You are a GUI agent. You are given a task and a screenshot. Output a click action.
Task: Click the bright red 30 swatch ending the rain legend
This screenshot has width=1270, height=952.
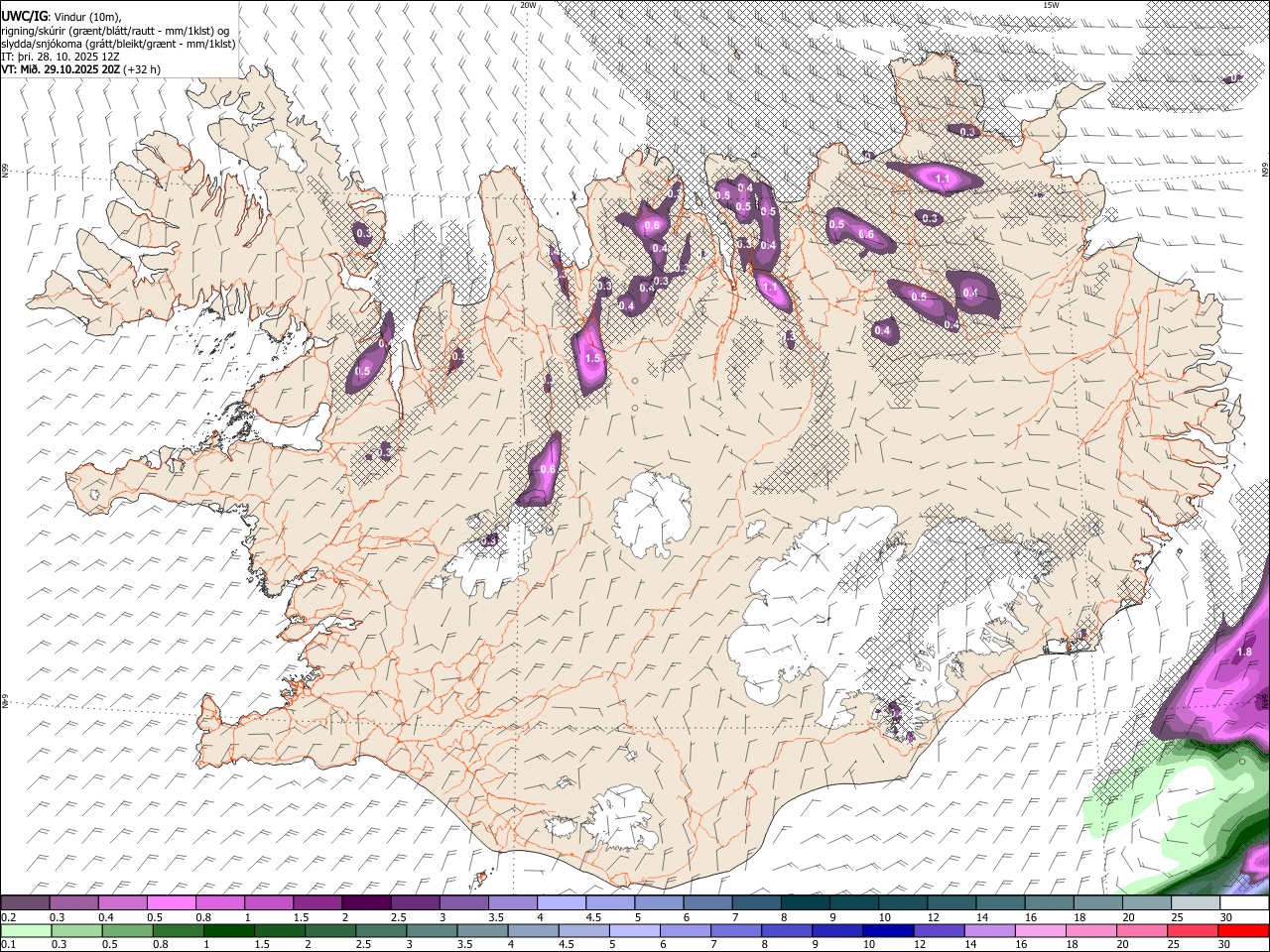(1243, 930)
